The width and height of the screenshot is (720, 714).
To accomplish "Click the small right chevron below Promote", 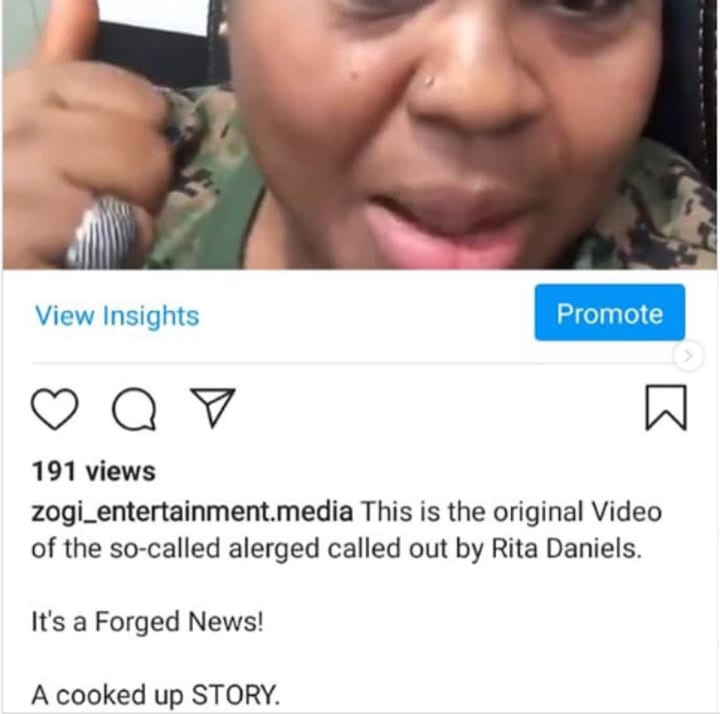I will click(688, 355).
